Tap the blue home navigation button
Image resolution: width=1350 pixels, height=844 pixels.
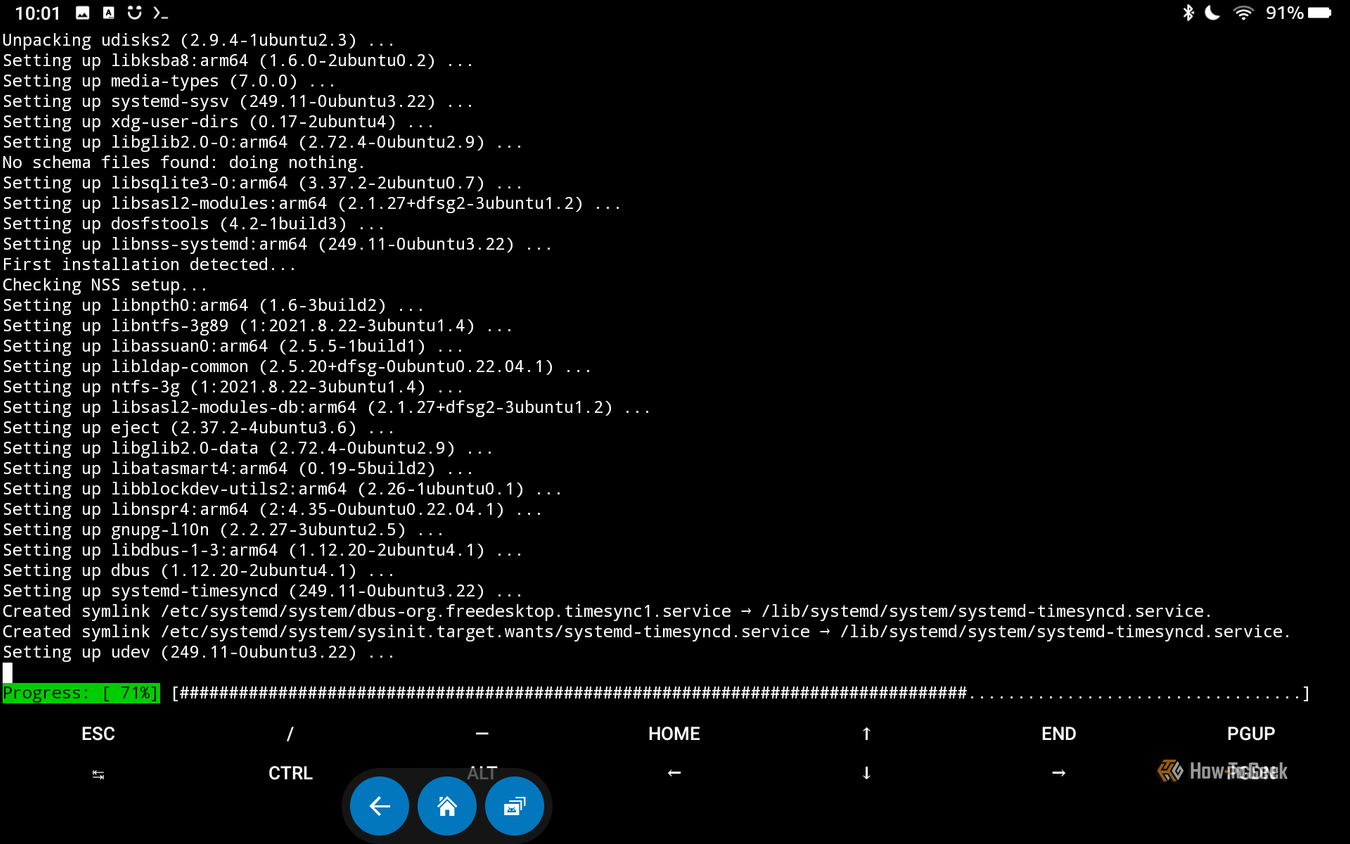click(447, 806)
